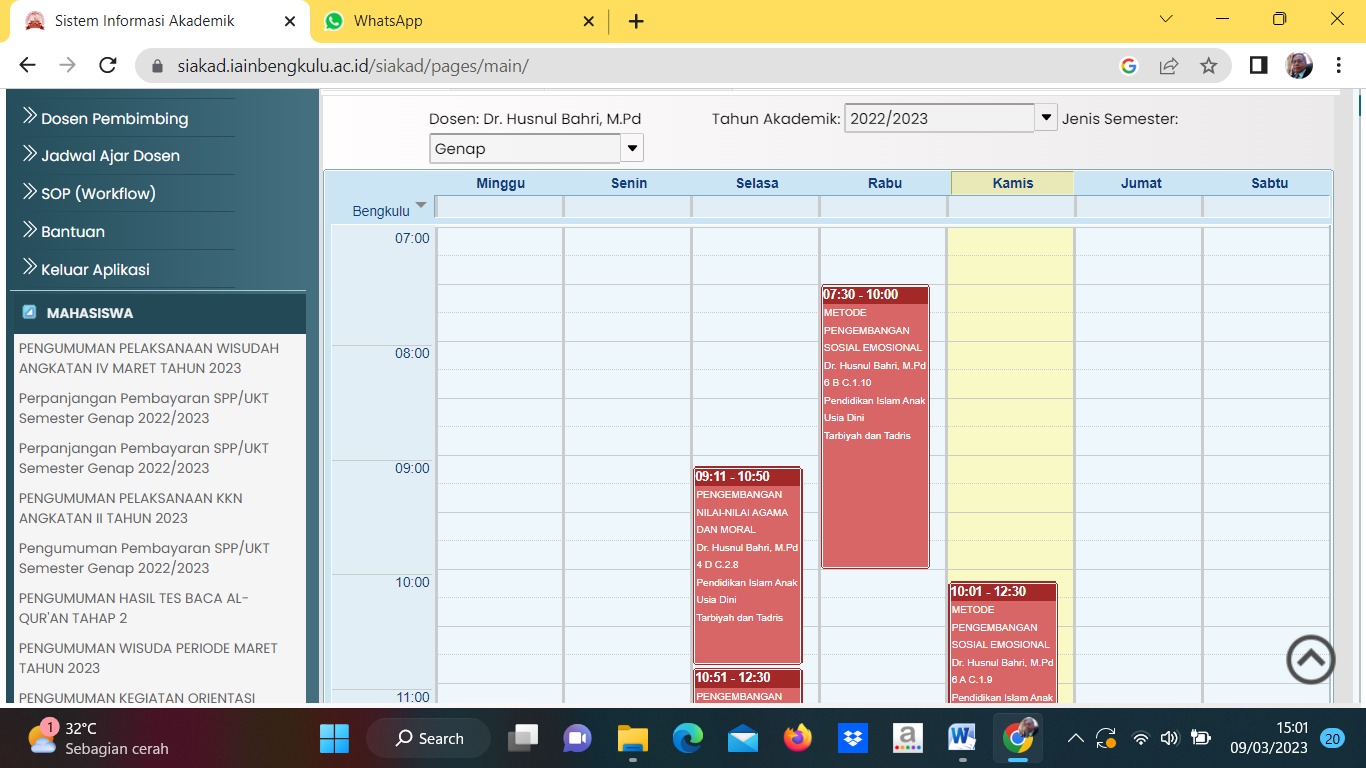This screenshot has width=1366, height=768.
Task: Open Firefox from the taskbar
Action: (x=797, y=738)
